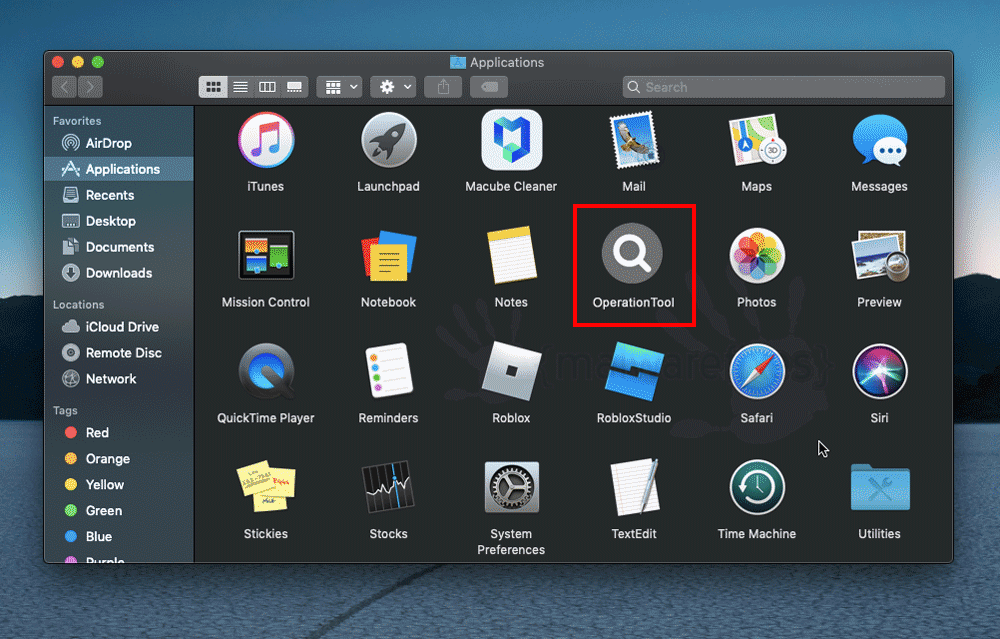Select the RobloxStudio app icon
Image resolution: width=1000 pixels, height=639 pixels.
pyautogui.click(x=634, y=371)
